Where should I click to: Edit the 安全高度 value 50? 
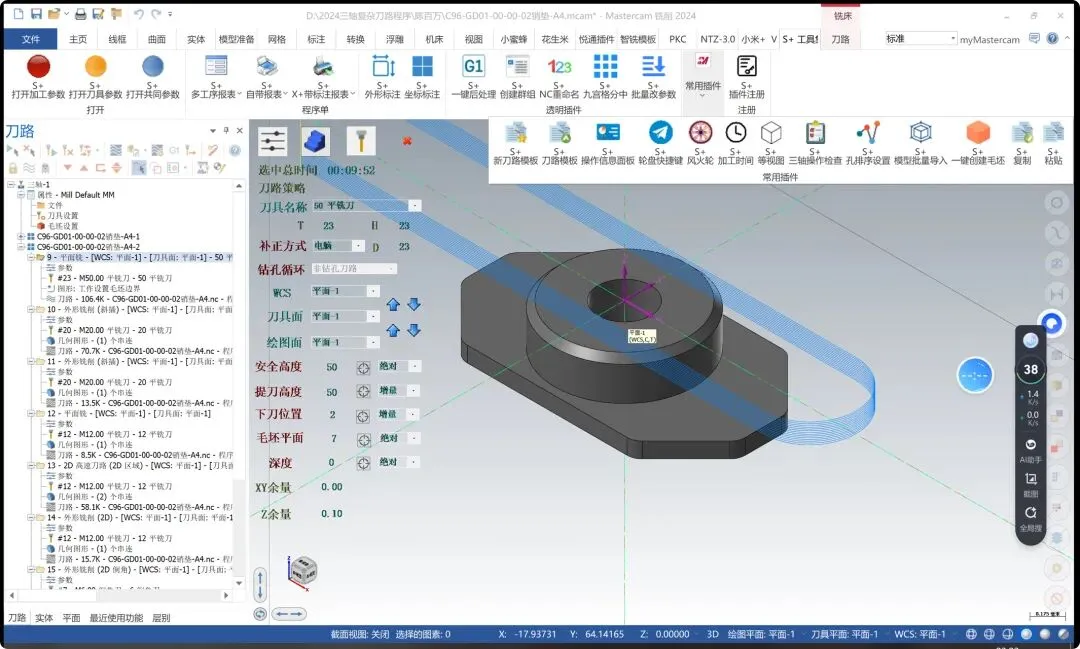tap(331, 367)
